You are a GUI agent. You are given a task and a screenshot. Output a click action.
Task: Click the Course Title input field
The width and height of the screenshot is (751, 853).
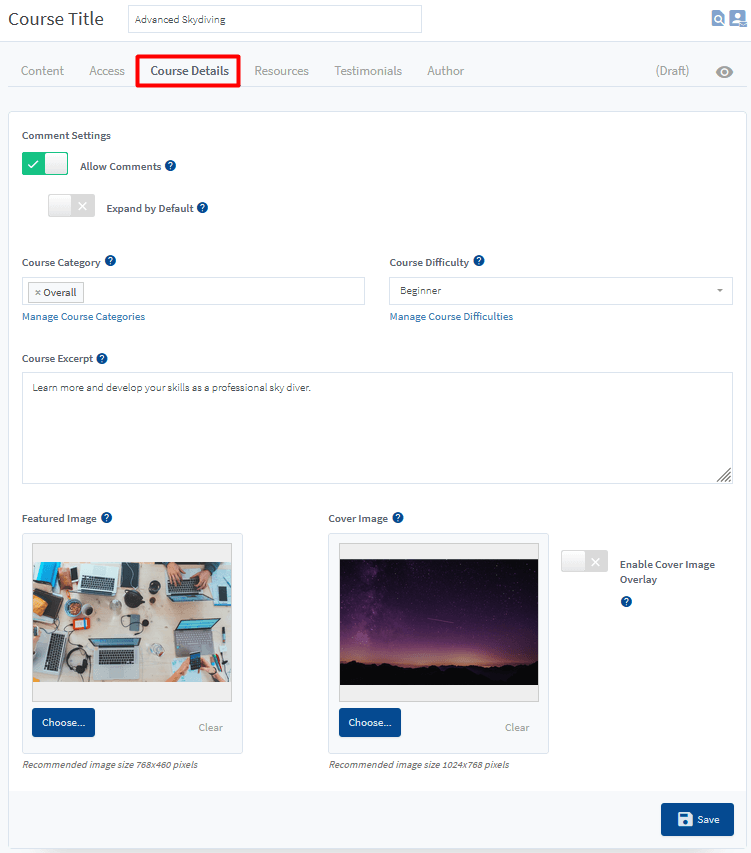click(x=275, y=19)
